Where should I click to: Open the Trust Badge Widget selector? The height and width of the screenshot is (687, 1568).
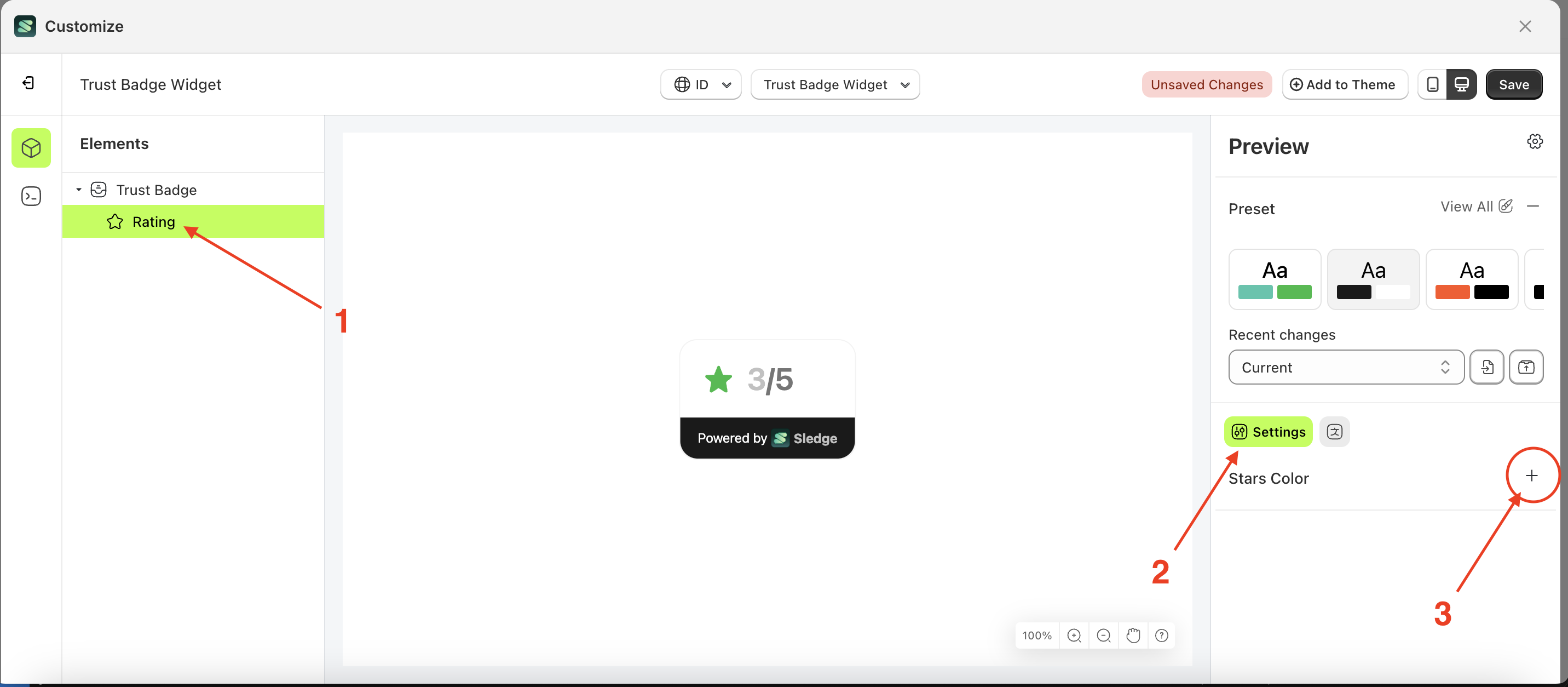834,84
